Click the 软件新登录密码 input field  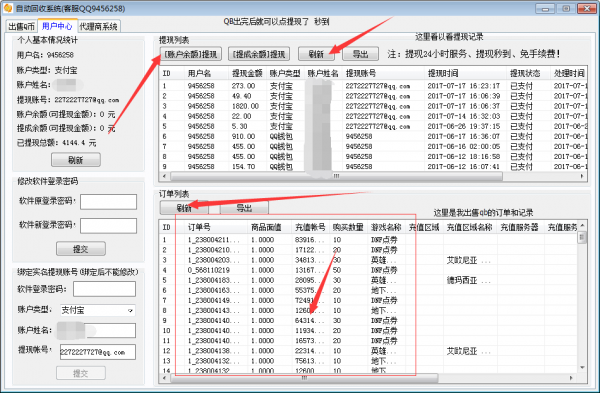[x=108, y=225]
